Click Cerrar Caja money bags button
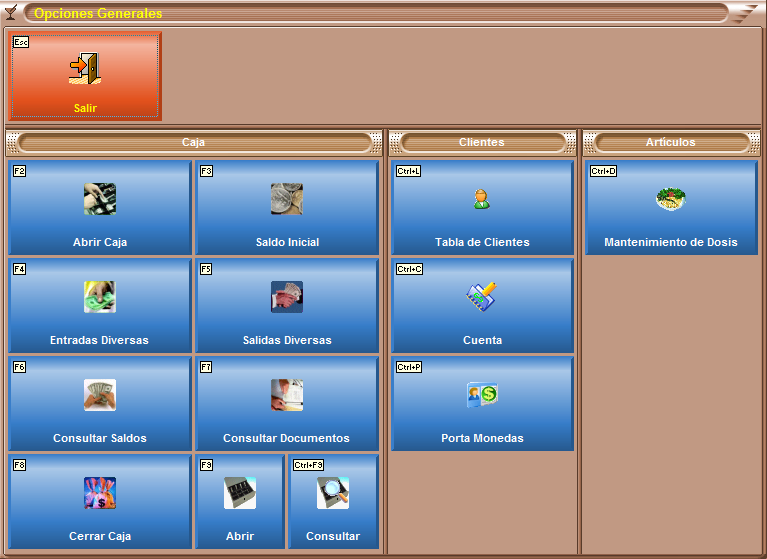Screen dimensions: 767x559 point(100,502)
